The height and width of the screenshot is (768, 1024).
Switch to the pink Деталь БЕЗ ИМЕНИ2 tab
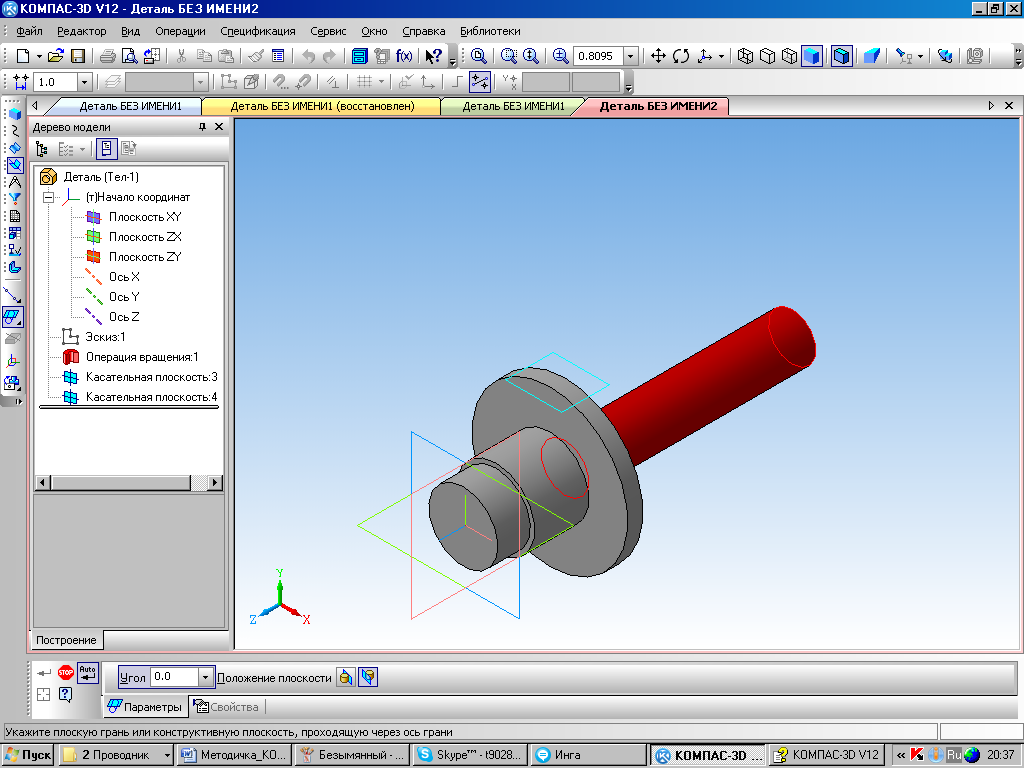[x=658, y=106]
